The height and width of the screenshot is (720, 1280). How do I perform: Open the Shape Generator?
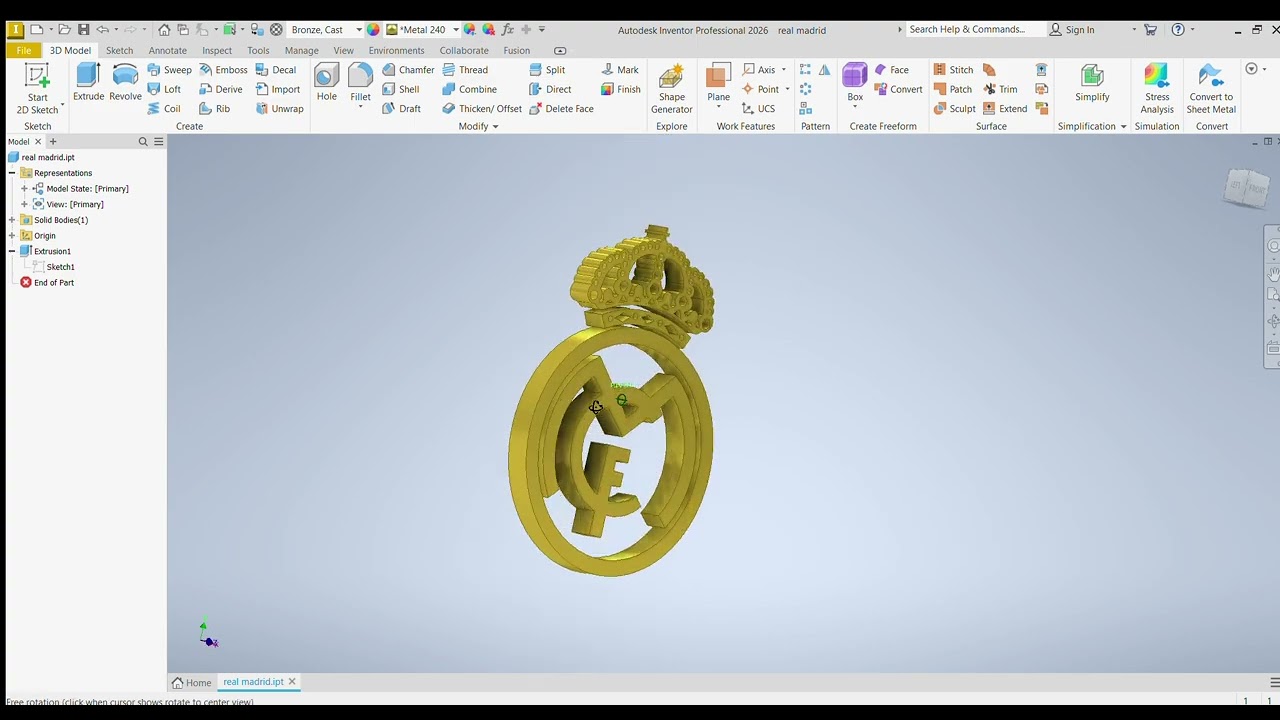[x=672, y=89]
